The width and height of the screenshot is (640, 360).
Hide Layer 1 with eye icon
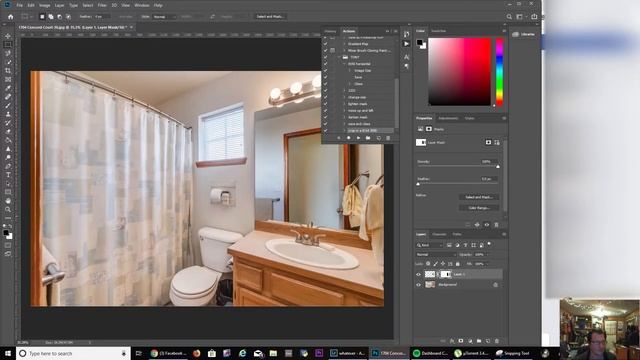coord(418,275)
